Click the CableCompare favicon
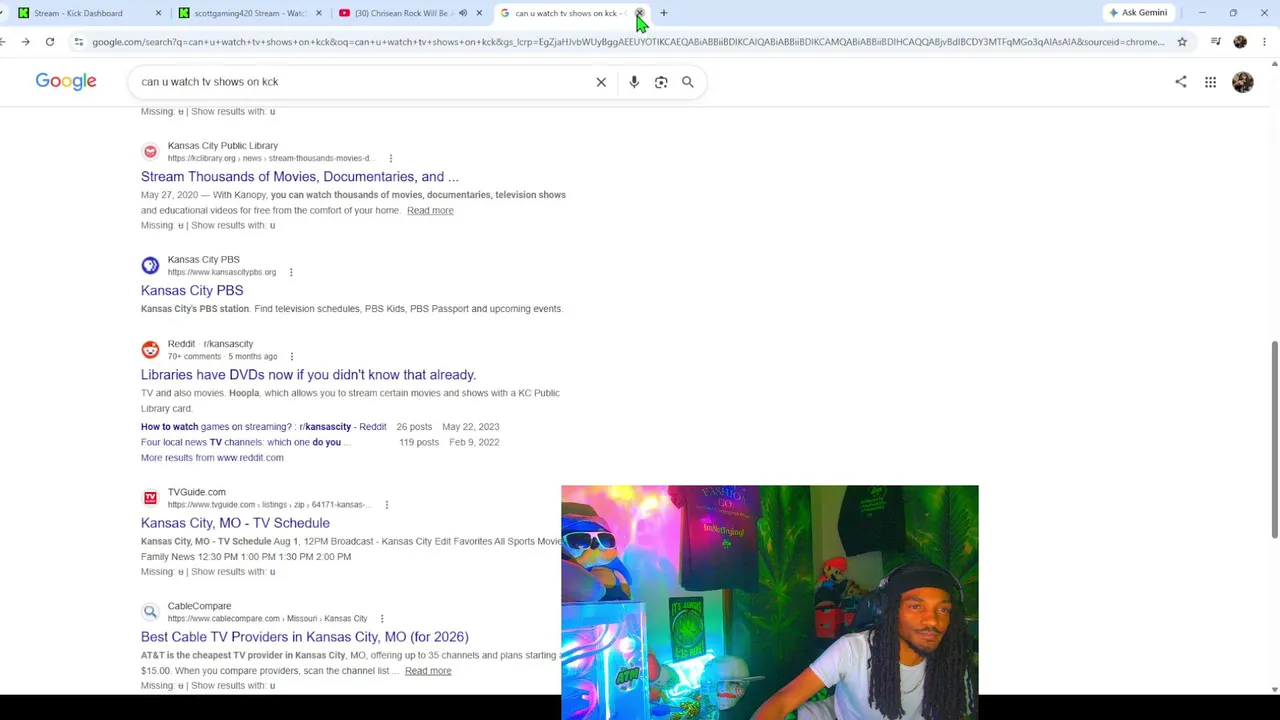 point(150,612)
